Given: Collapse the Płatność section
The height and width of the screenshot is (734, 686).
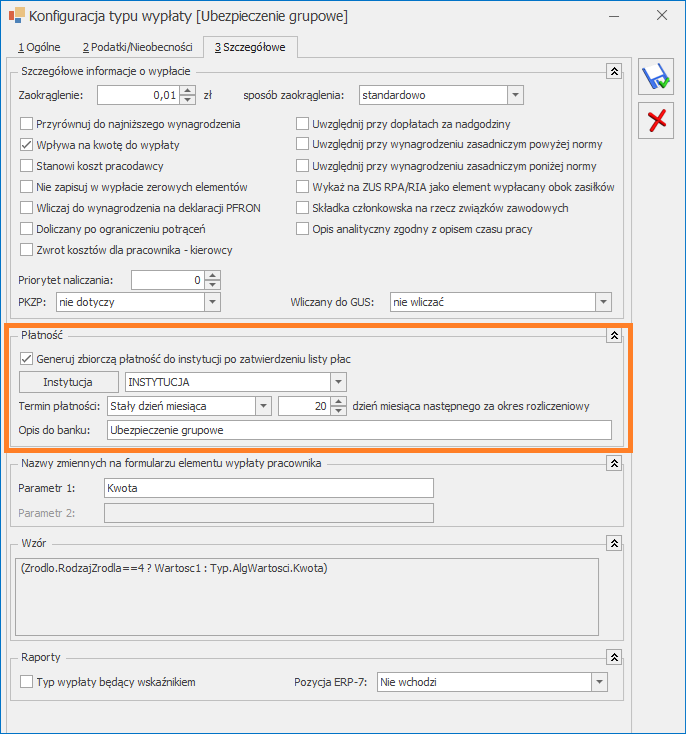Looking at the screenshot, I should click(614, 335).
